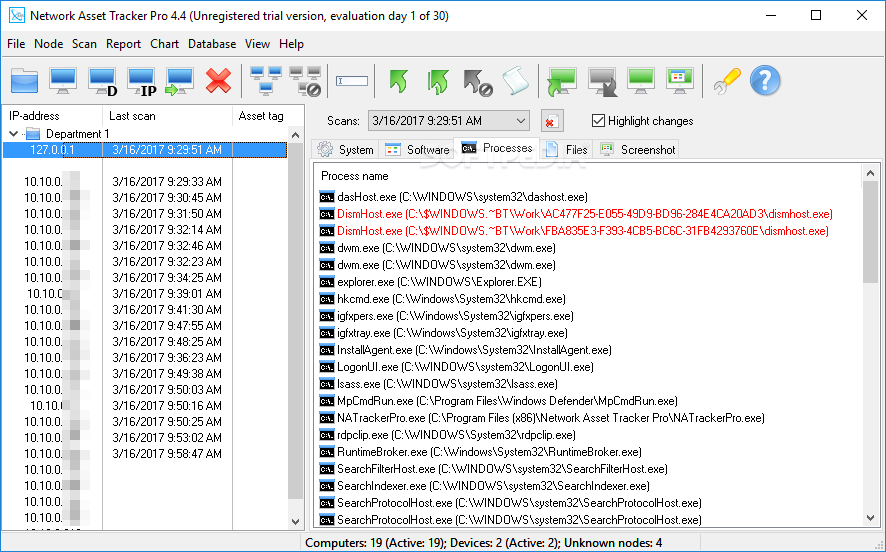Viewport: 886px width, 552px height.
Task: Open the Node menu
Action: (x=49, y=44)
